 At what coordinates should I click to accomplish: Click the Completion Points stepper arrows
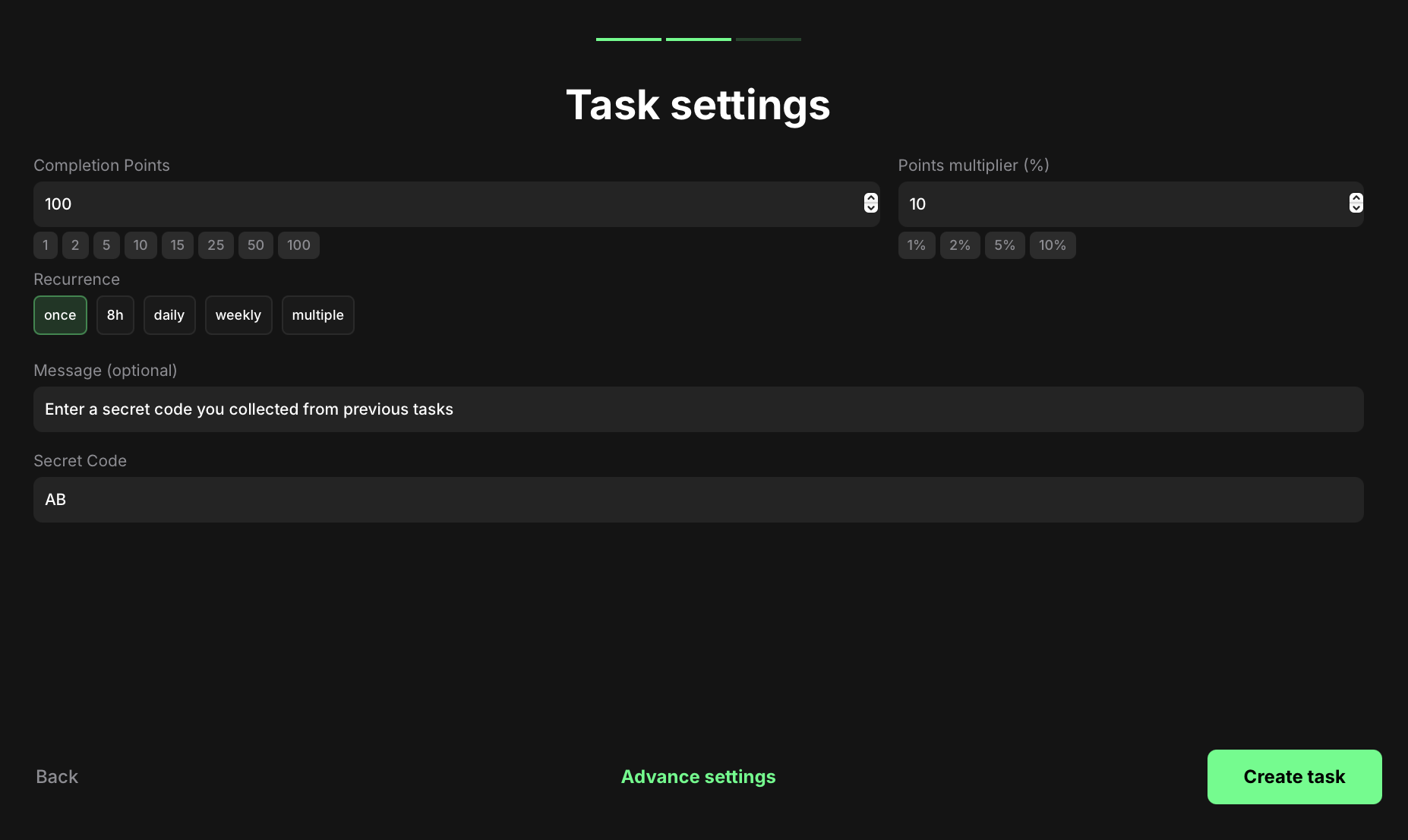coord(870,203)
